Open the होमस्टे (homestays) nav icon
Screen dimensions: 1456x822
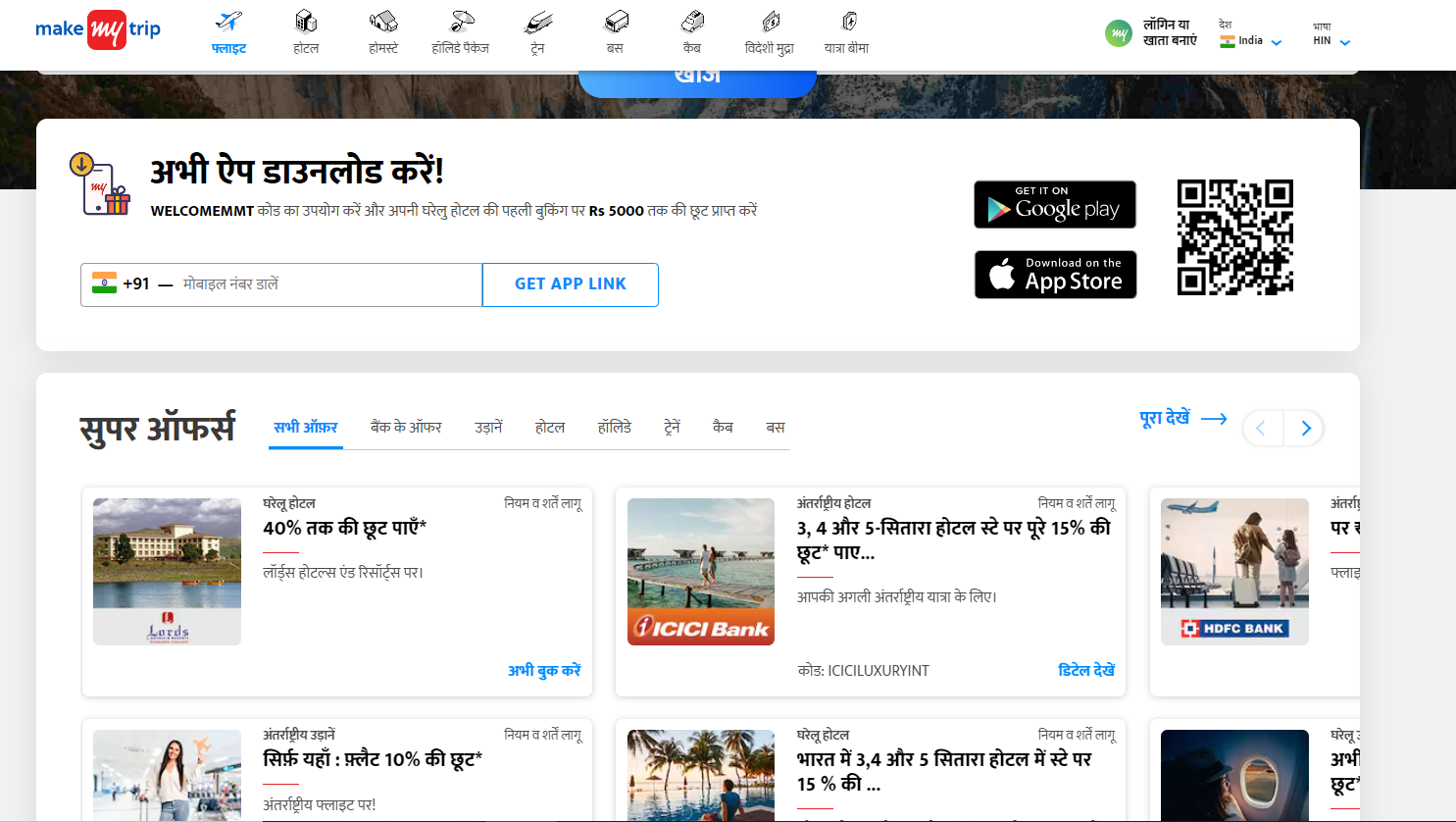coord(383,21)
